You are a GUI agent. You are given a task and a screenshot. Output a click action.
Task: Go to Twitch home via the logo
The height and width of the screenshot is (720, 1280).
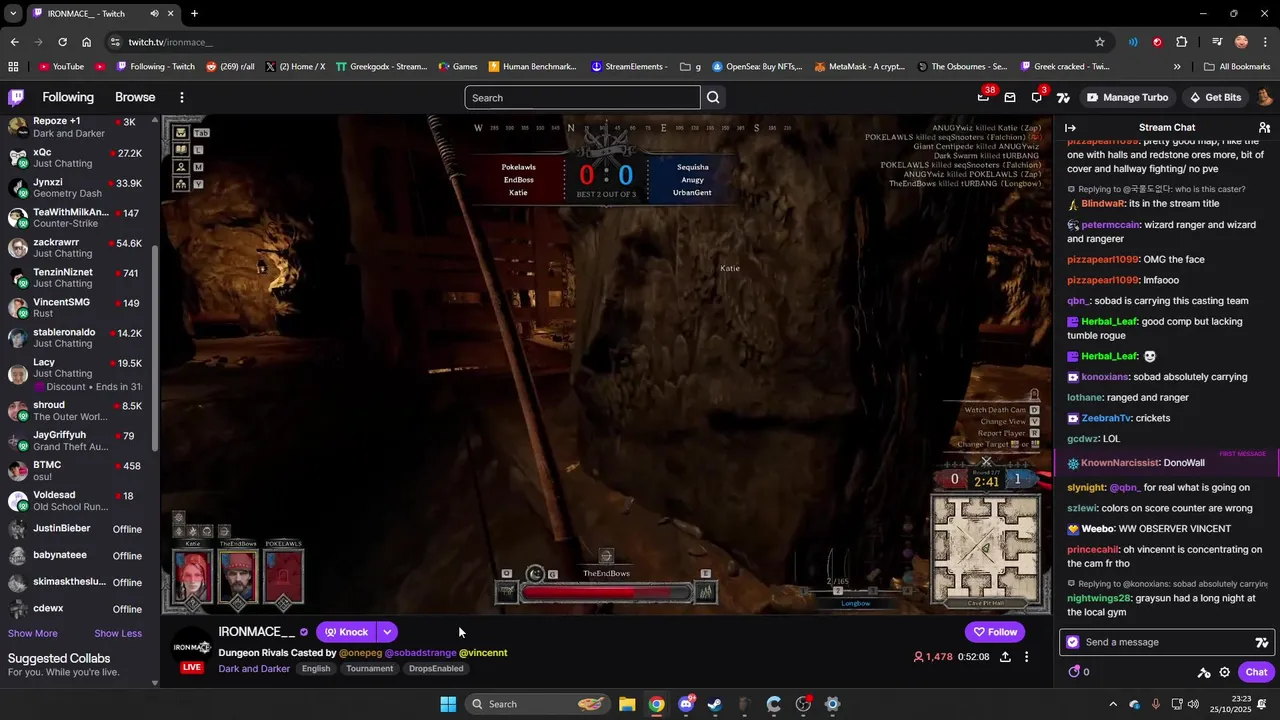tap(16, 97)
